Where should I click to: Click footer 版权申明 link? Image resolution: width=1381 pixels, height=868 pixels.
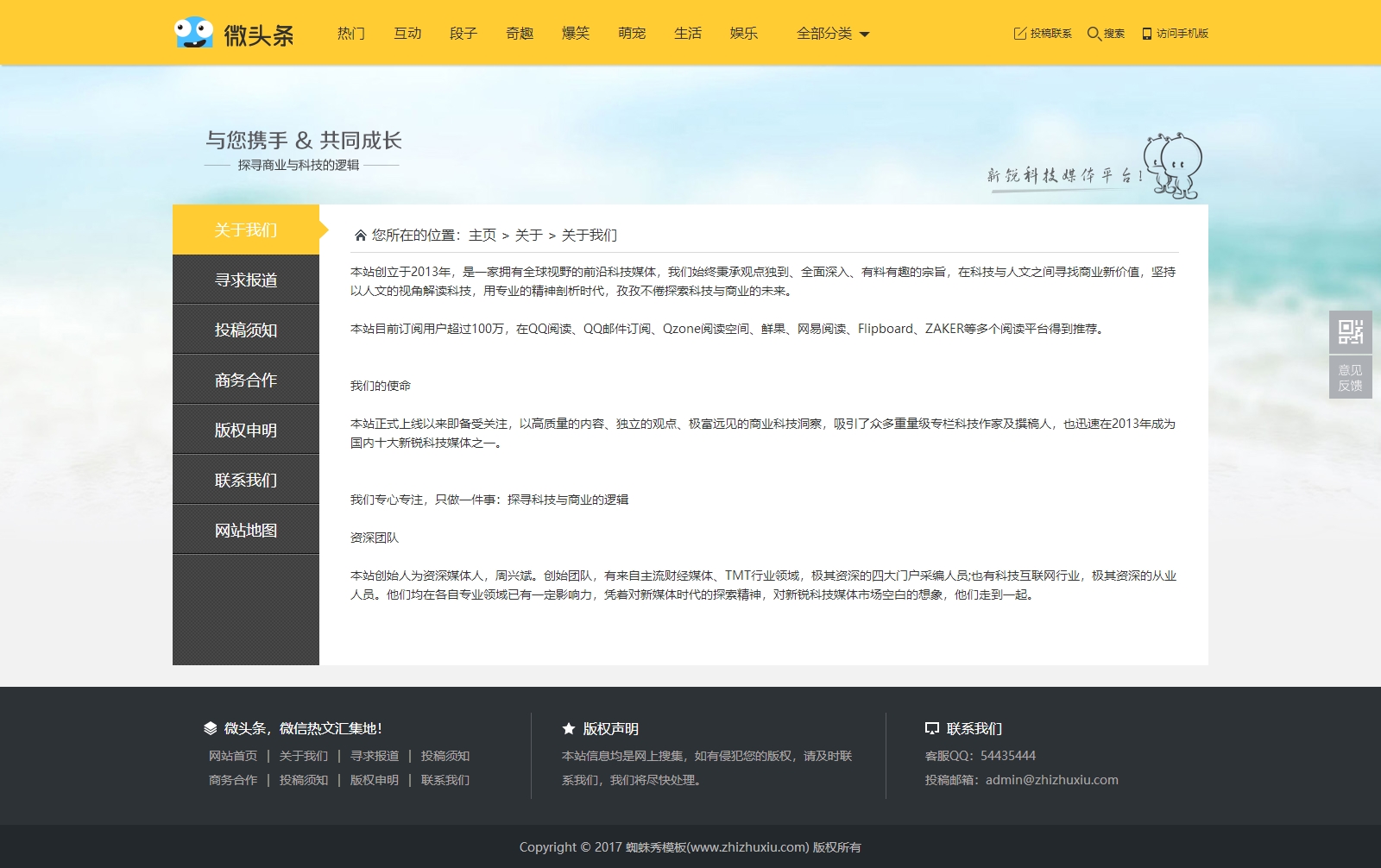pyautogui.click(x=374, y=780)
